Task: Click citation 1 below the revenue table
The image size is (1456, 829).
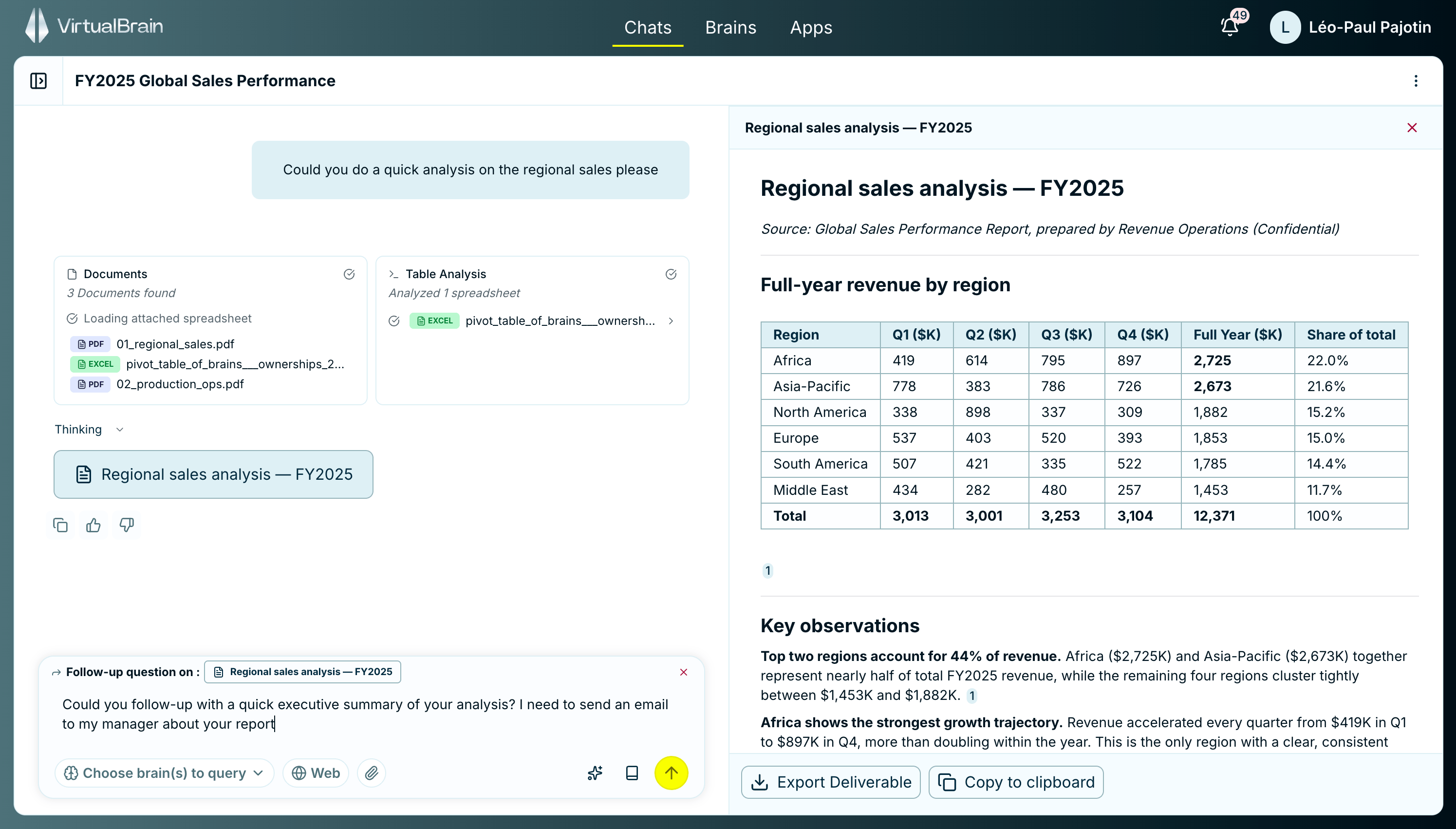Action: (767, 570)
